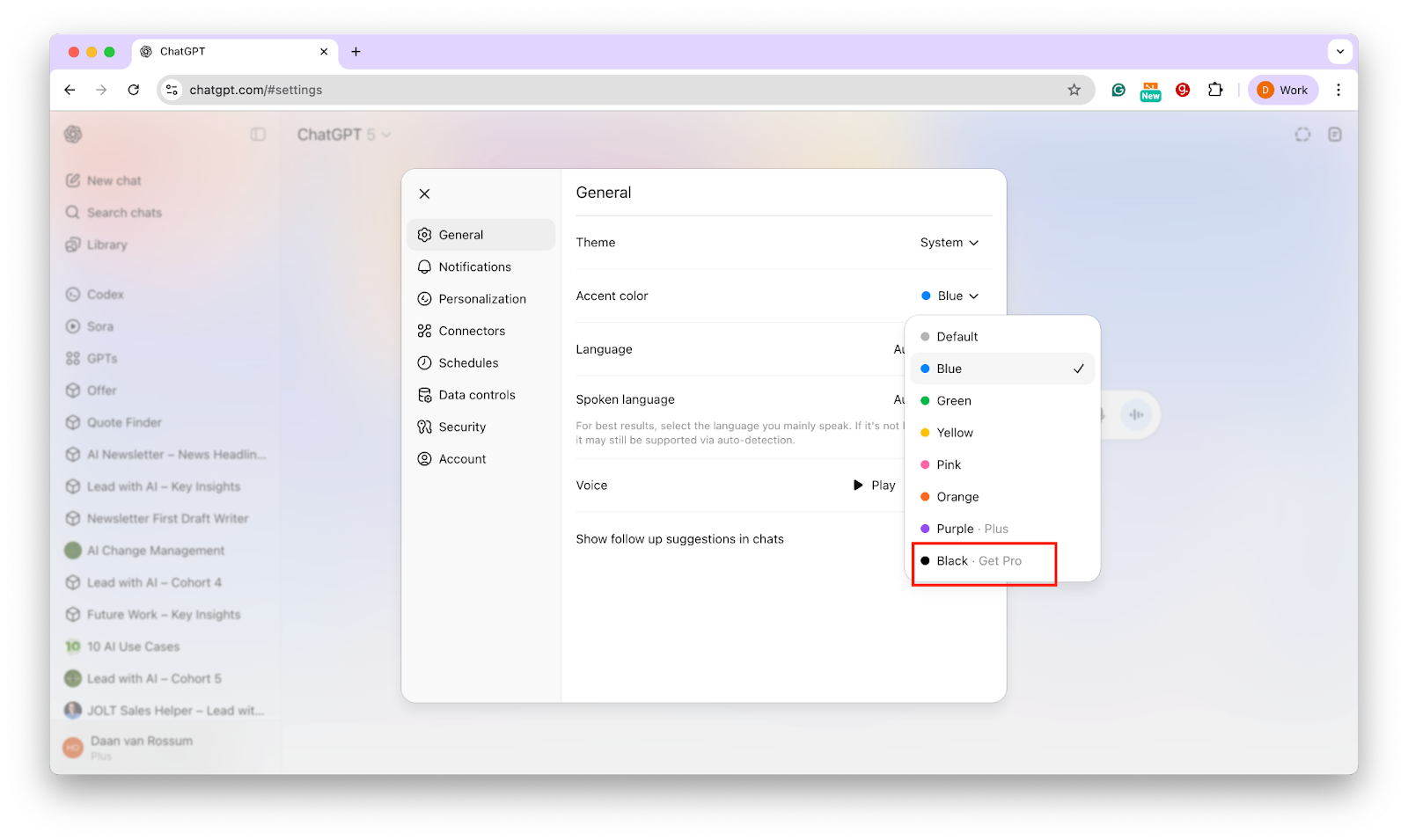This screenshot has height=840, width=1408.
Task: Close the settings dialog with X
Action: click(425, 194)
